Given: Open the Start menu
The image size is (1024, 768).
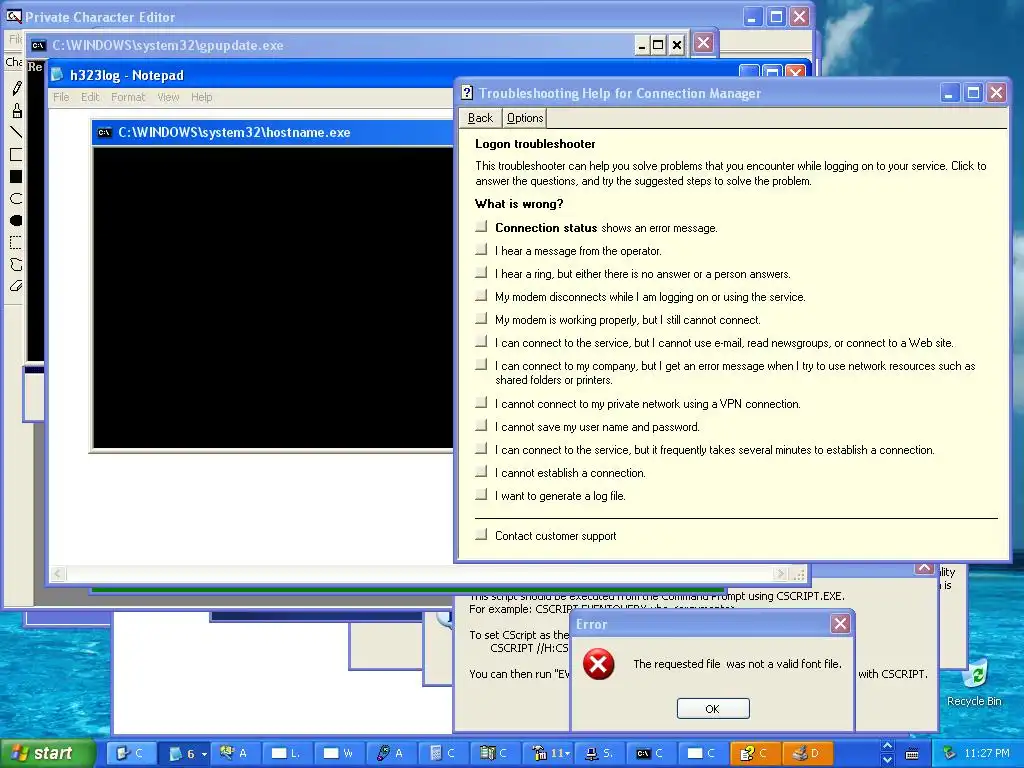Looking at the screenshot, I should 46,754.
